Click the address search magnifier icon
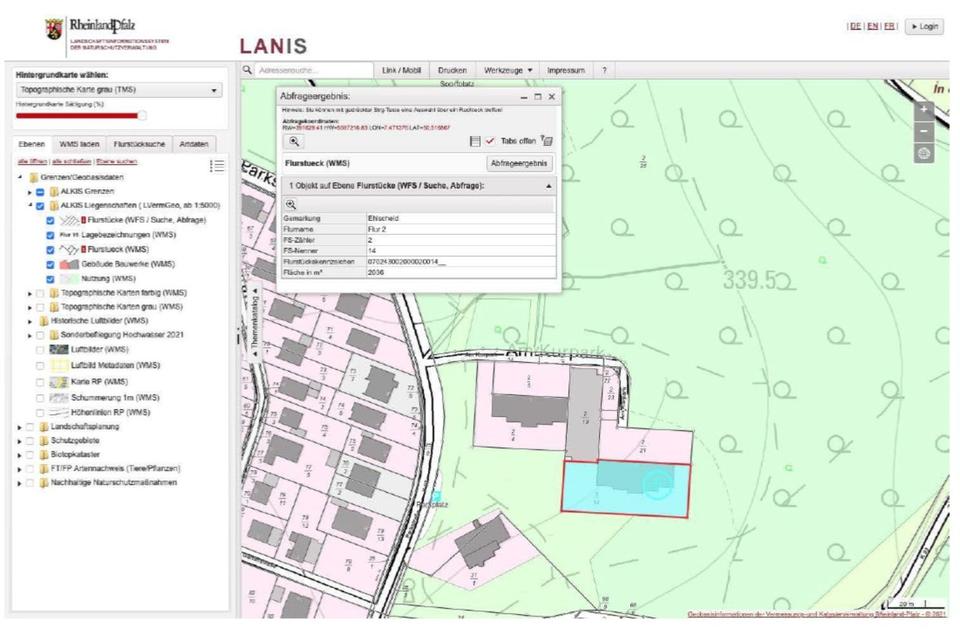The image size is (960, 637). 248,71
